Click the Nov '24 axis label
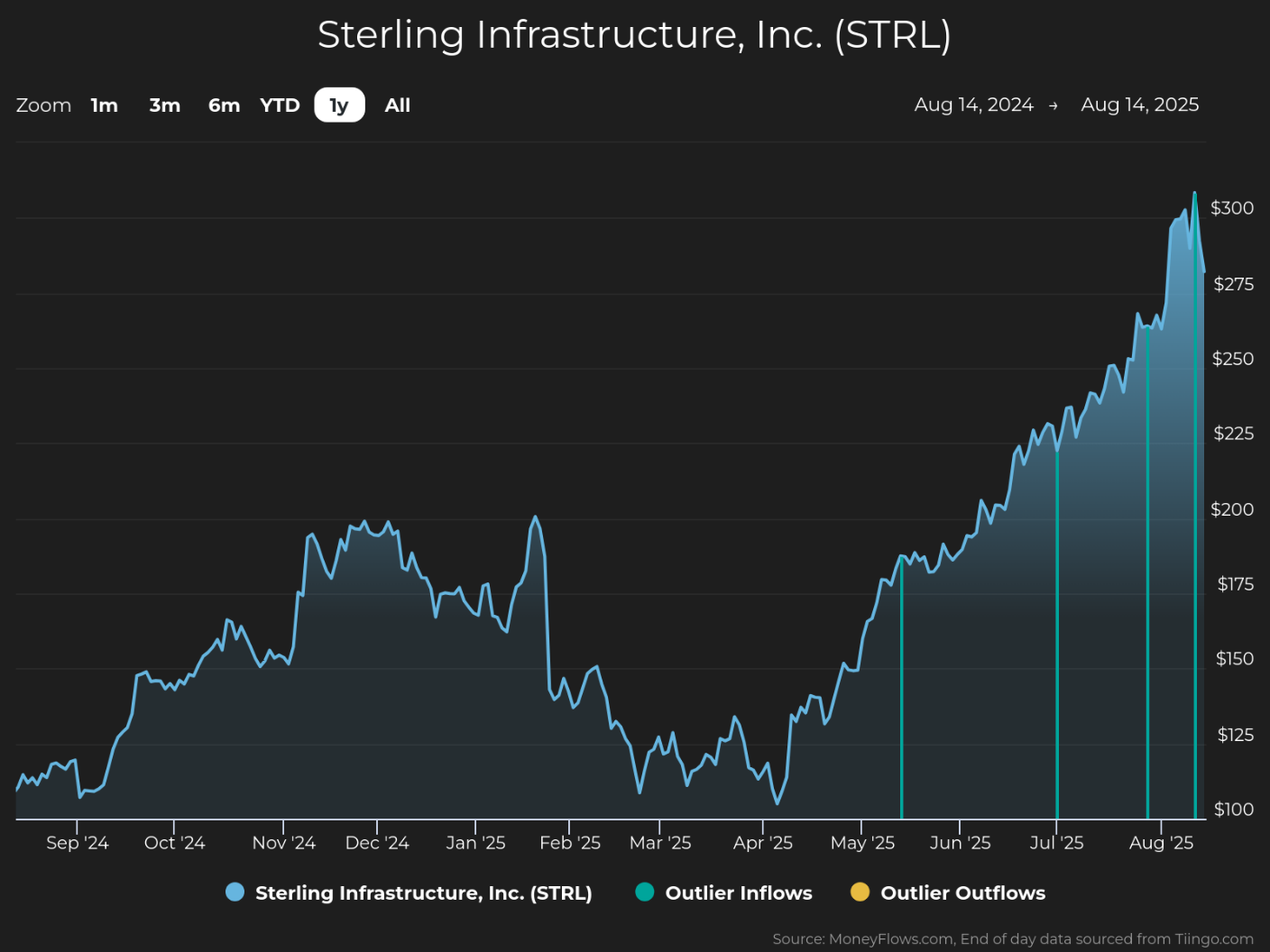This screenshot has height=952, width=1270. (284, 843)
